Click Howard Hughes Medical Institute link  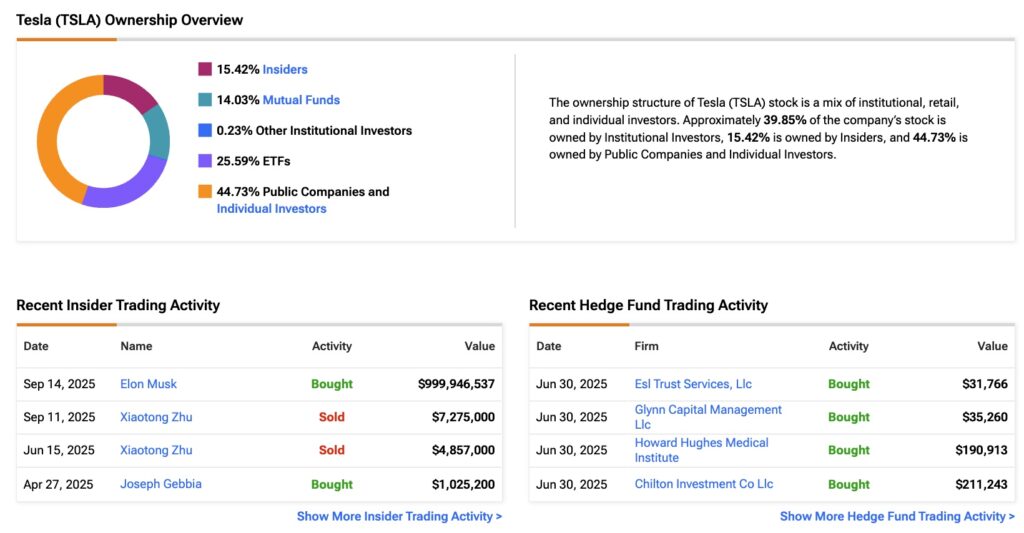point(701,450)
